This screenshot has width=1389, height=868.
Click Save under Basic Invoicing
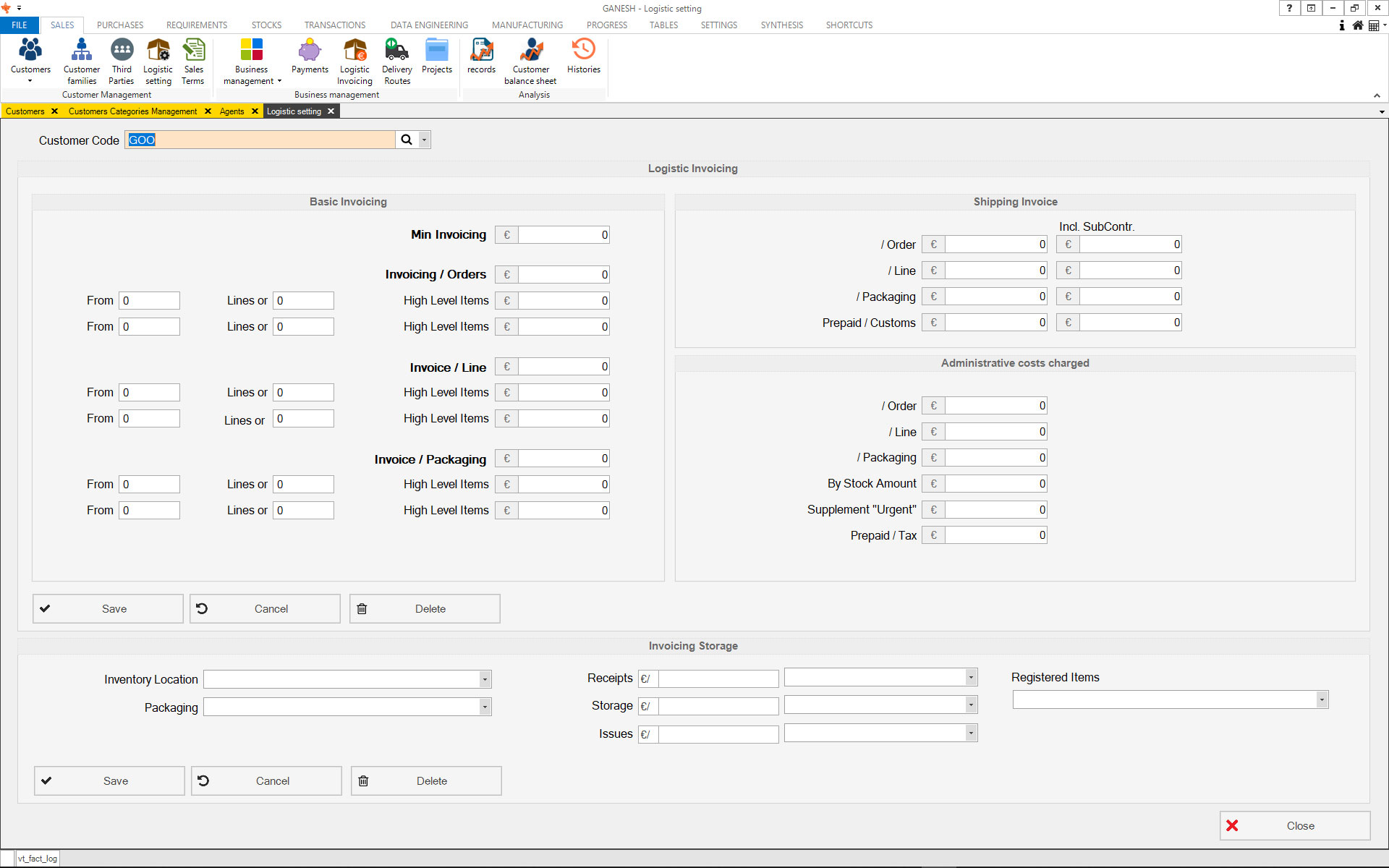pyautogui.click(x=108, y=609)
